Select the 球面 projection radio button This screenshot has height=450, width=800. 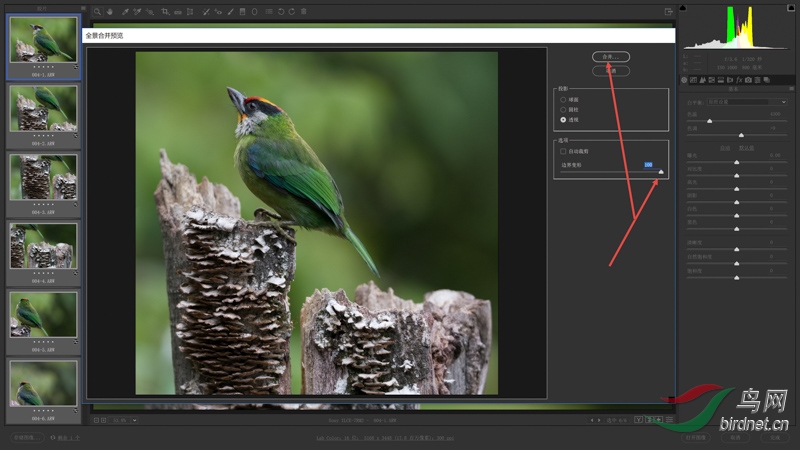coord(564,100)
